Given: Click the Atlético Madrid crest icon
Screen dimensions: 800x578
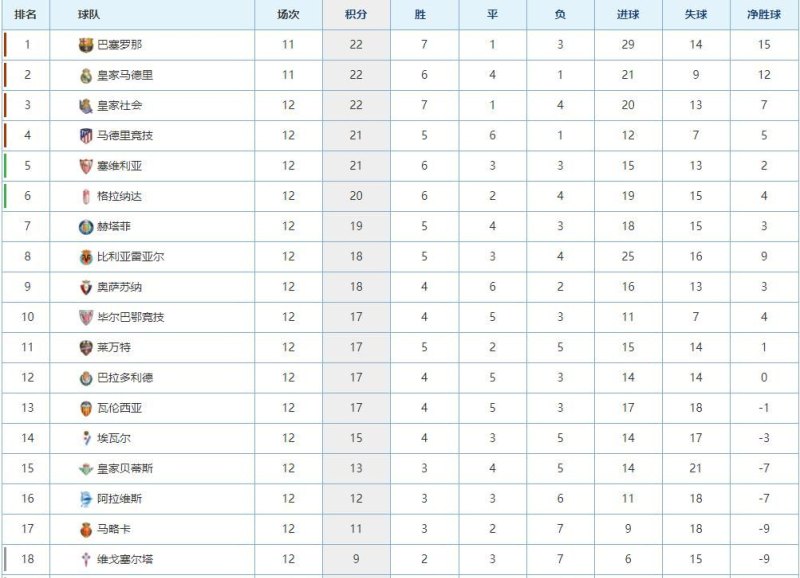Looking at the screenshot, I should pos(85,136).
